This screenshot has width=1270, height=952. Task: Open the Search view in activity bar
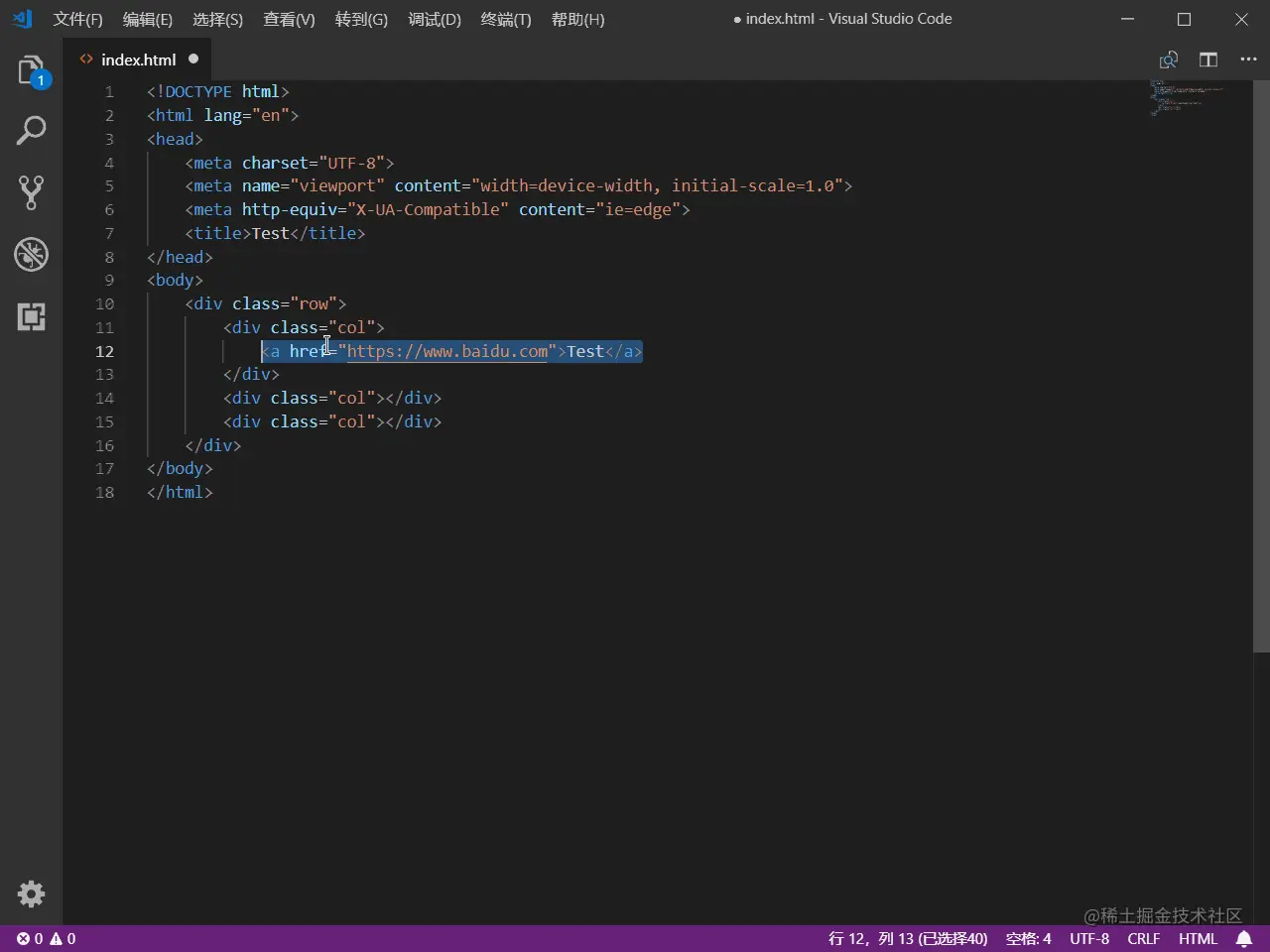[x=31, y=131]
